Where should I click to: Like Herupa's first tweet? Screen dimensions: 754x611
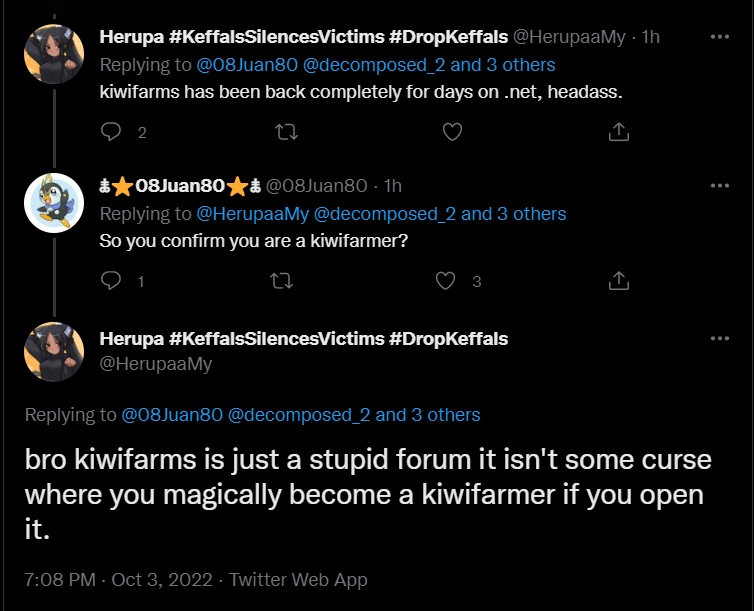pos(452,131)
